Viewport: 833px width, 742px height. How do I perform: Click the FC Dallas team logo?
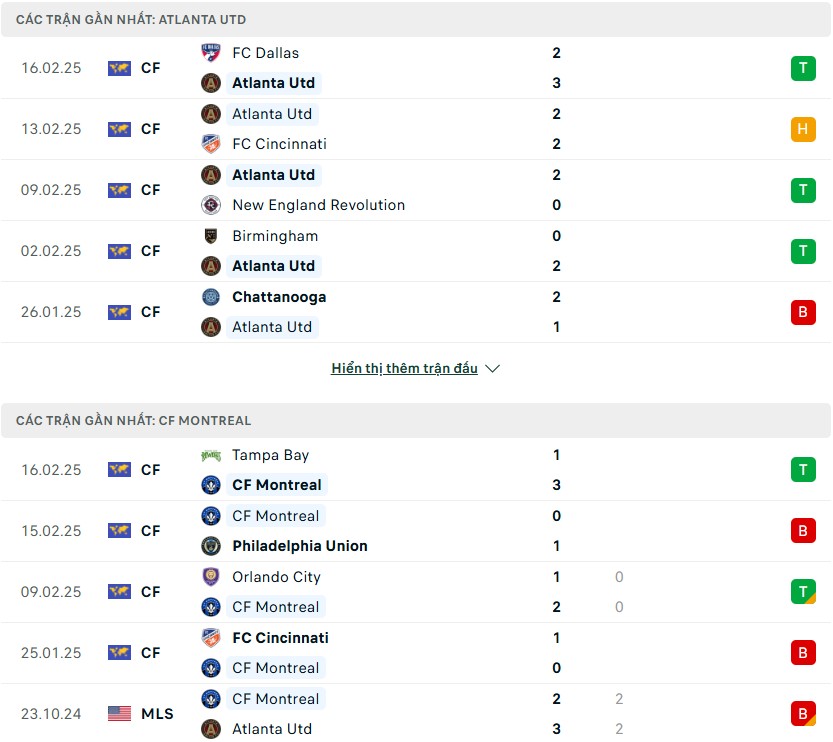(x=211, y=53)
